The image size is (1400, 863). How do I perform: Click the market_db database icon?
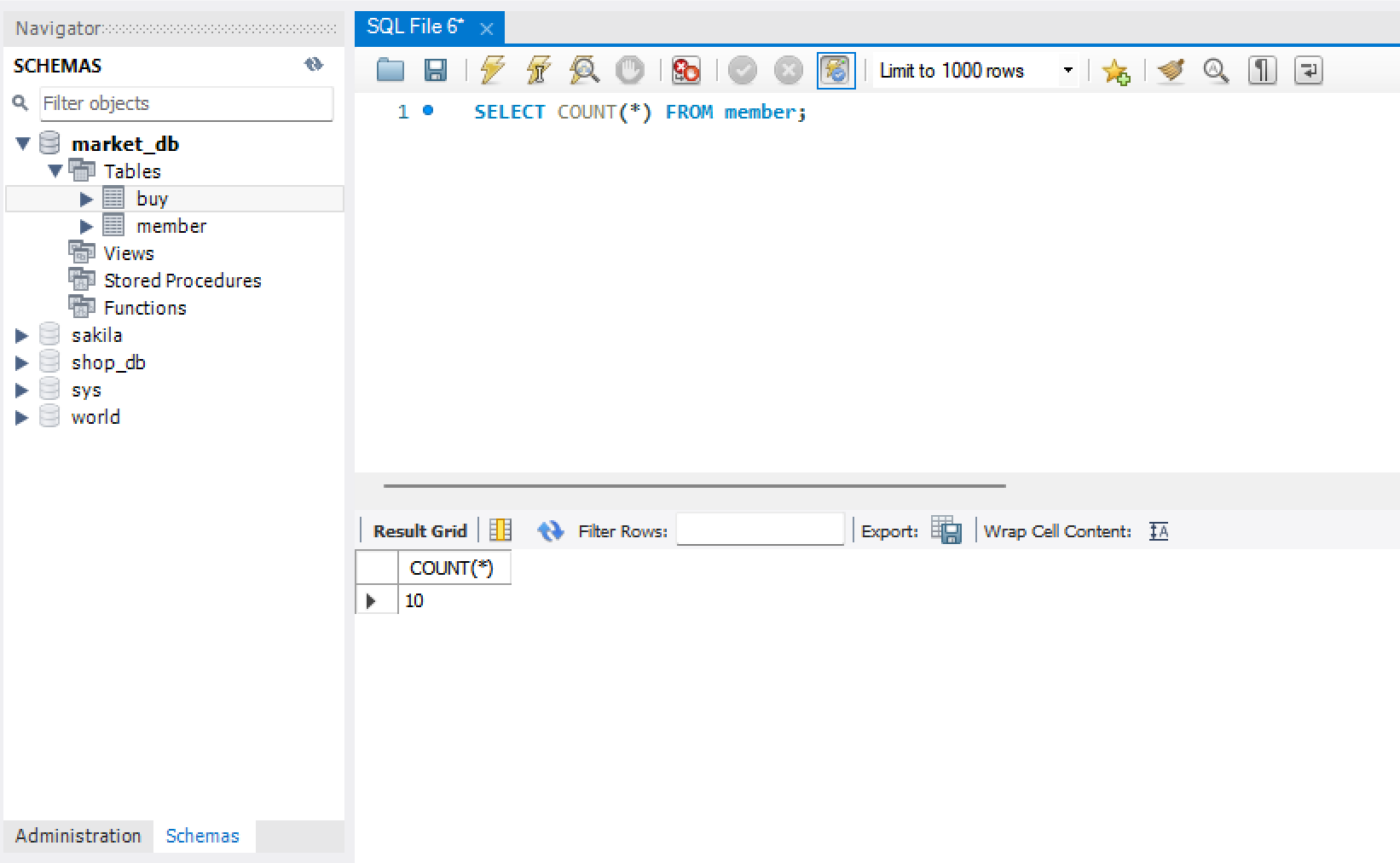[x=50, y=142]
